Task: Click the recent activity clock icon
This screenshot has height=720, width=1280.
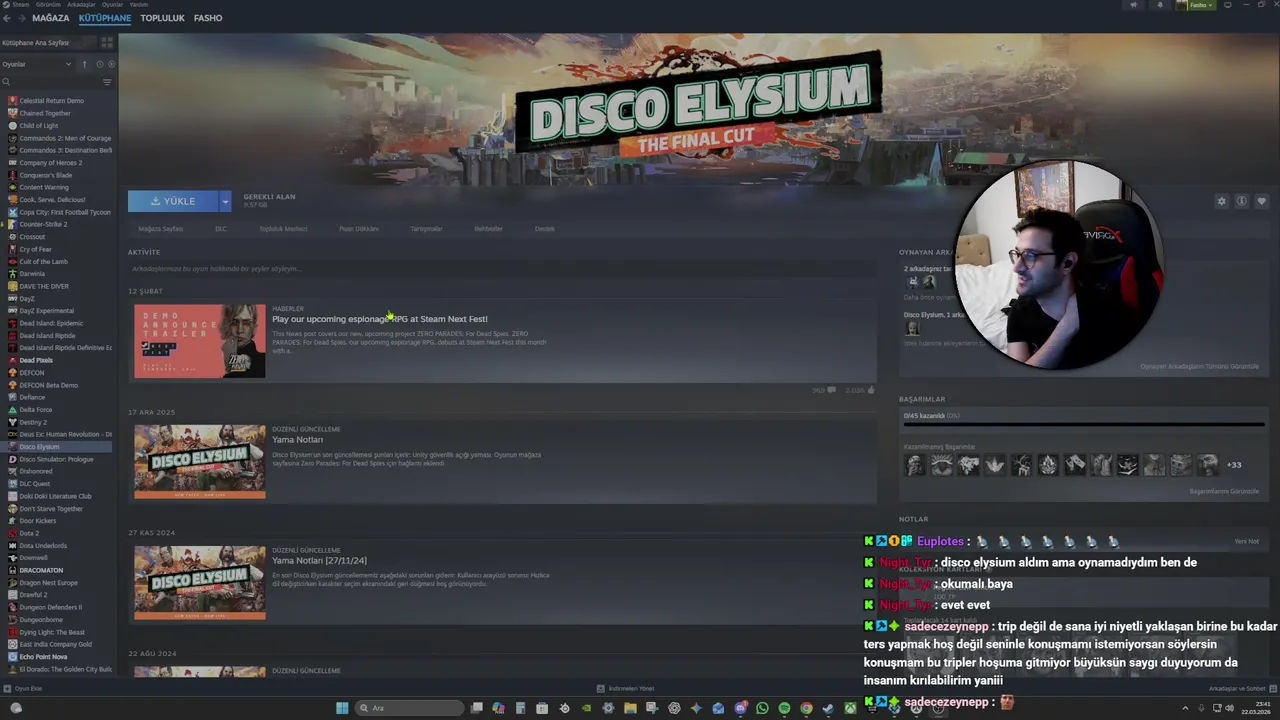Action: click(x=99, y=64)
